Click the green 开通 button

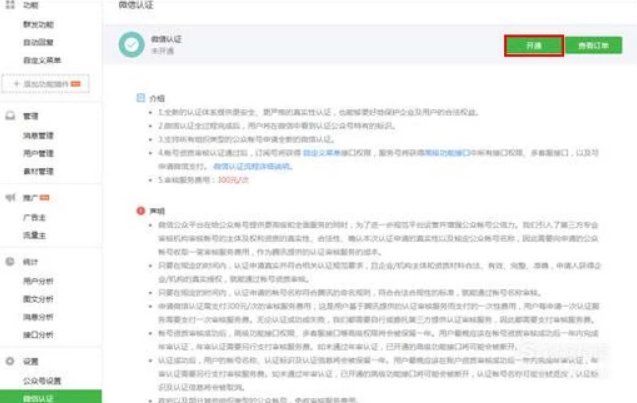pyautogui.click(x=534, y=46)
